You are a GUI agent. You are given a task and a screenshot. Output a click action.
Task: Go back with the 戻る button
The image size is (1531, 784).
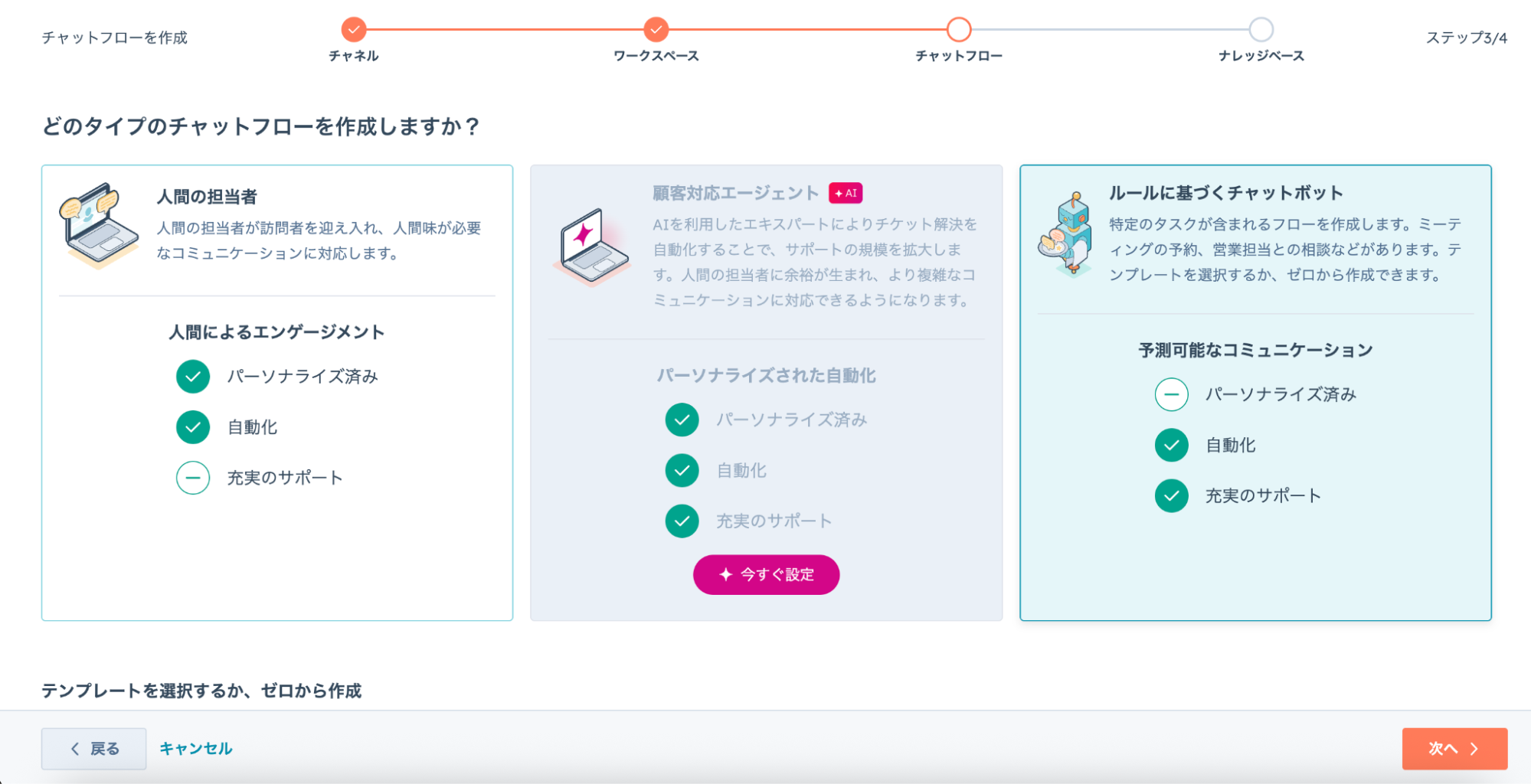pos(94,748)
